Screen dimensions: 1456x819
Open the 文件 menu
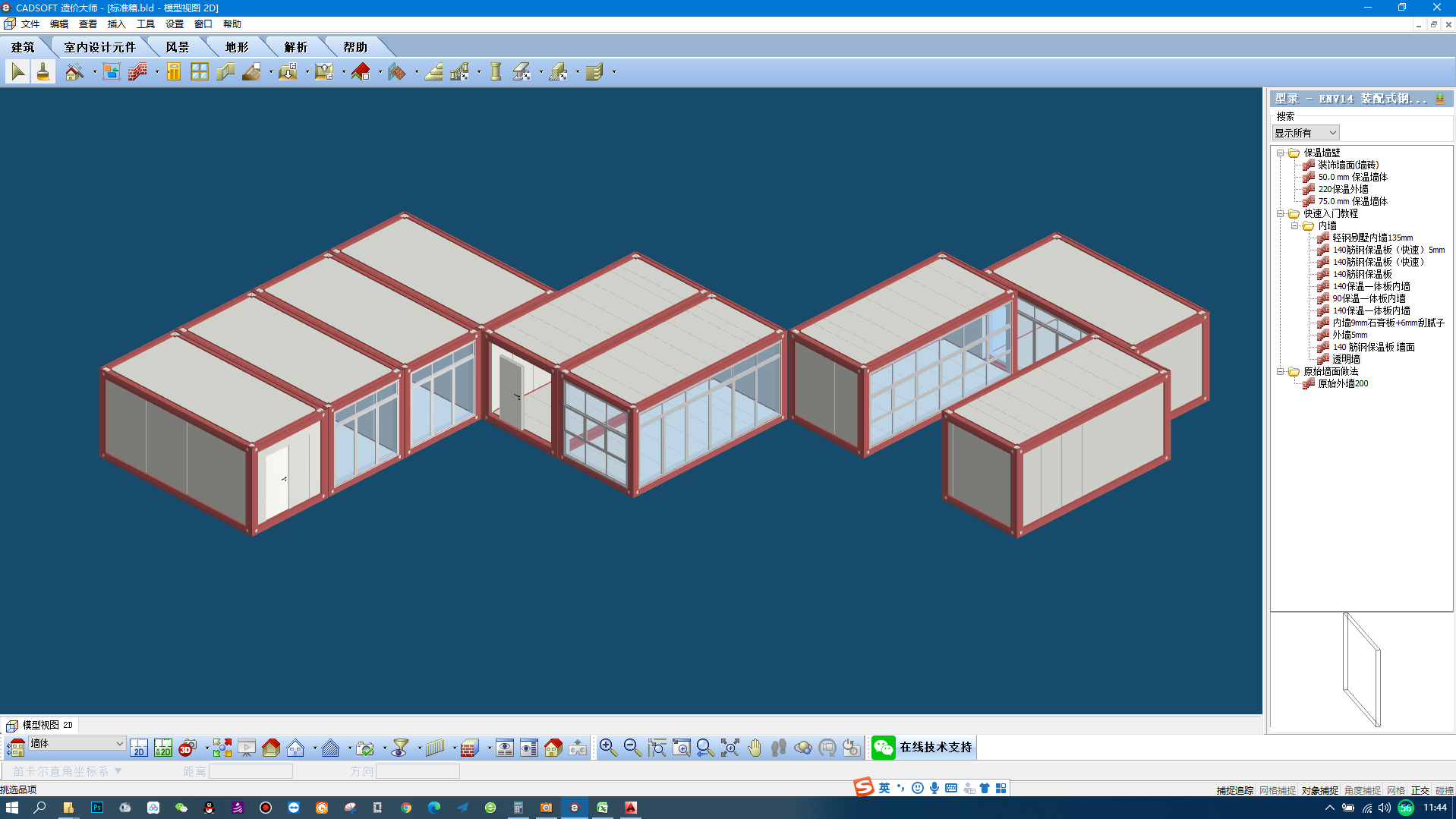(x=30, y=24)
